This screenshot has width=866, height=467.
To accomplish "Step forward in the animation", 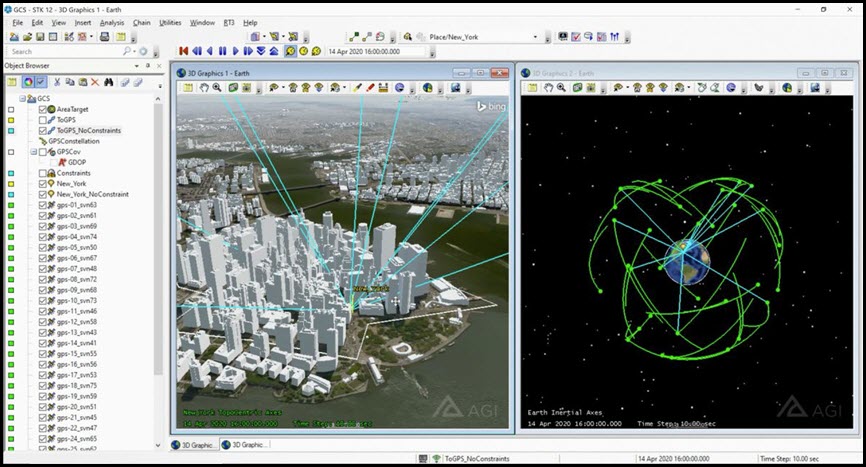I will pos(248,51).
